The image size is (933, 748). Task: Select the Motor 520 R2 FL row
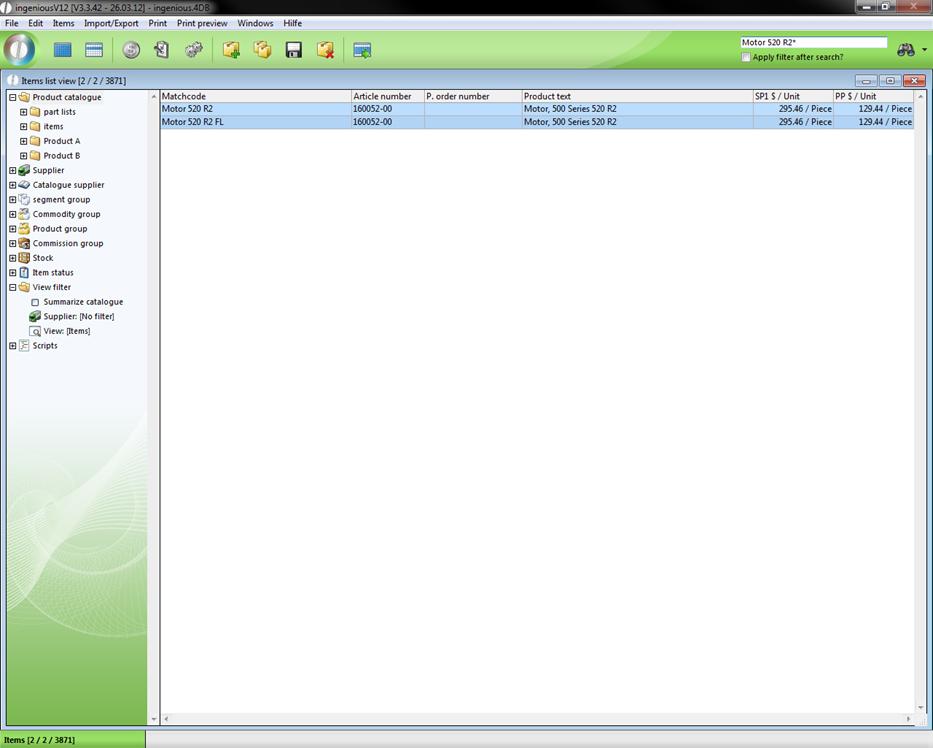coord(255,122)
